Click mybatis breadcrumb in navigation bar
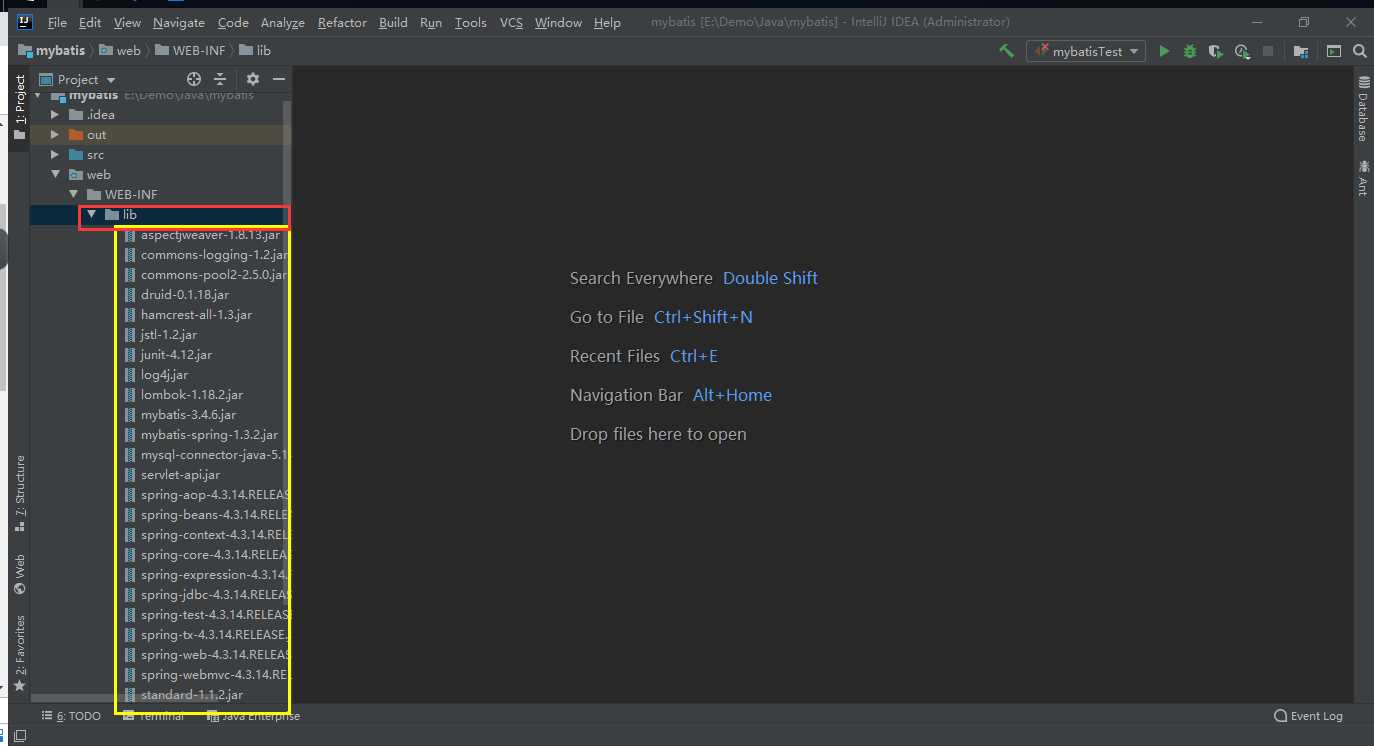 (x=51, y=50)
